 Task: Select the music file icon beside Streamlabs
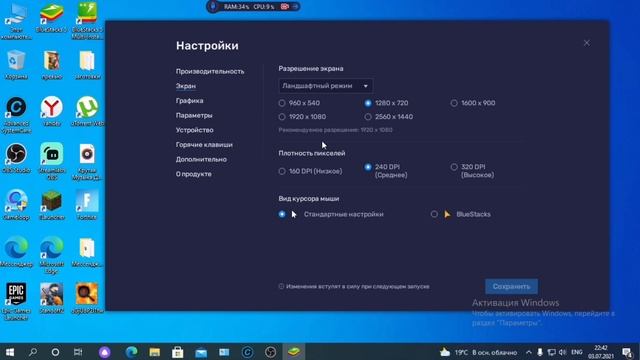(87, 161)
